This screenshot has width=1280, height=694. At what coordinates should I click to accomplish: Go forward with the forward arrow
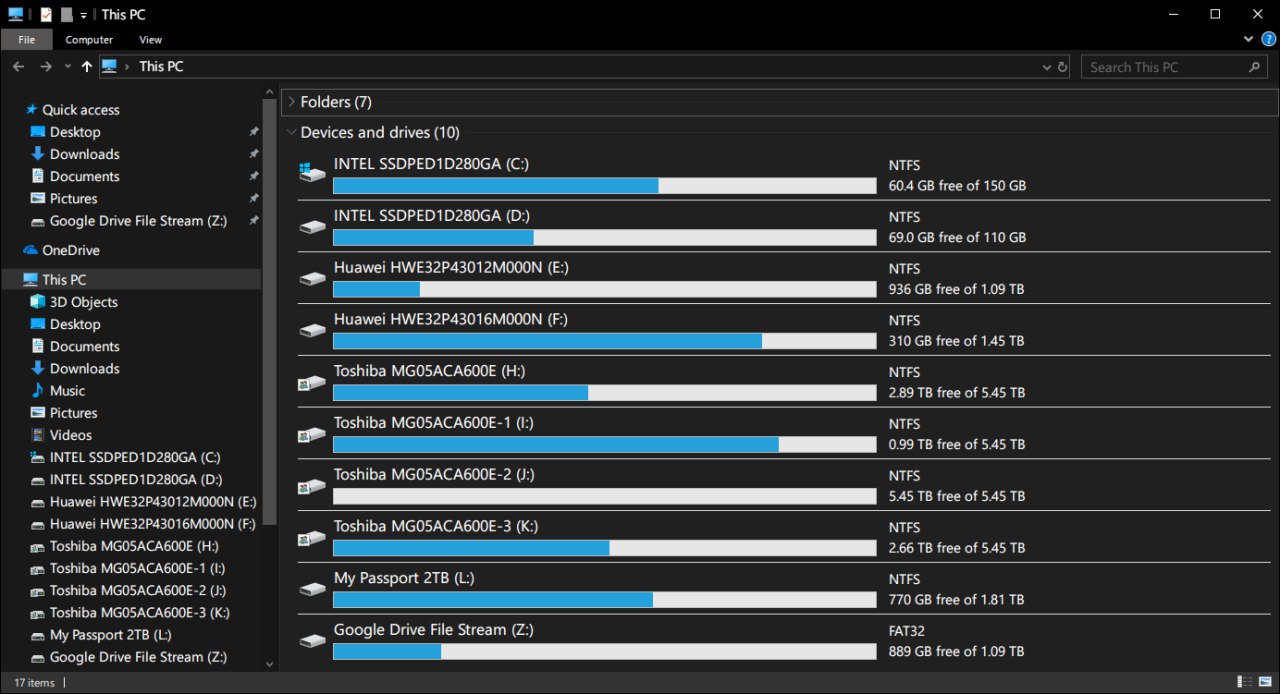coord(45,66)
